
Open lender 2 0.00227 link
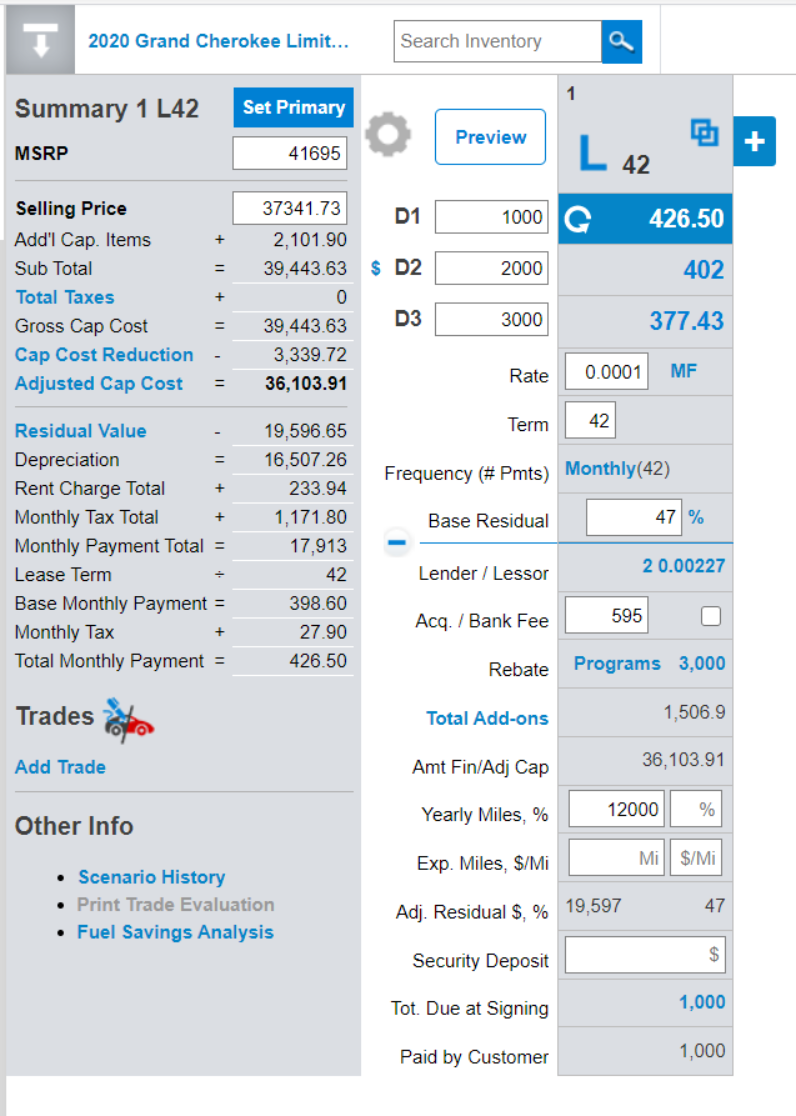684,566
